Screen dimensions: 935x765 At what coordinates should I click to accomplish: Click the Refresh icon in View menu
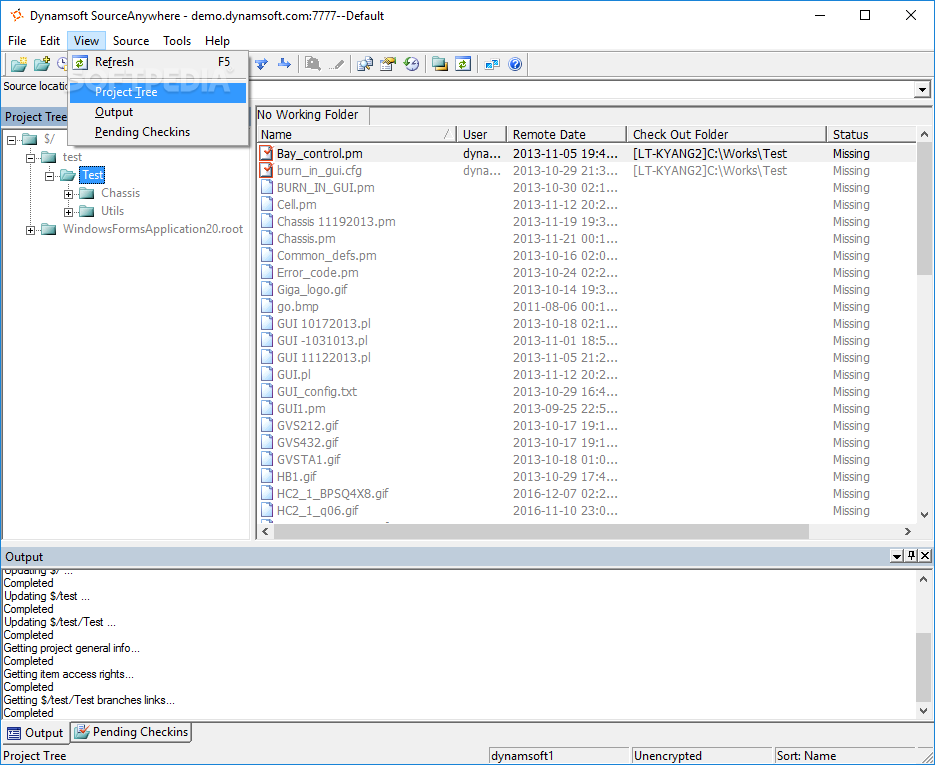(x=81, y=62)
